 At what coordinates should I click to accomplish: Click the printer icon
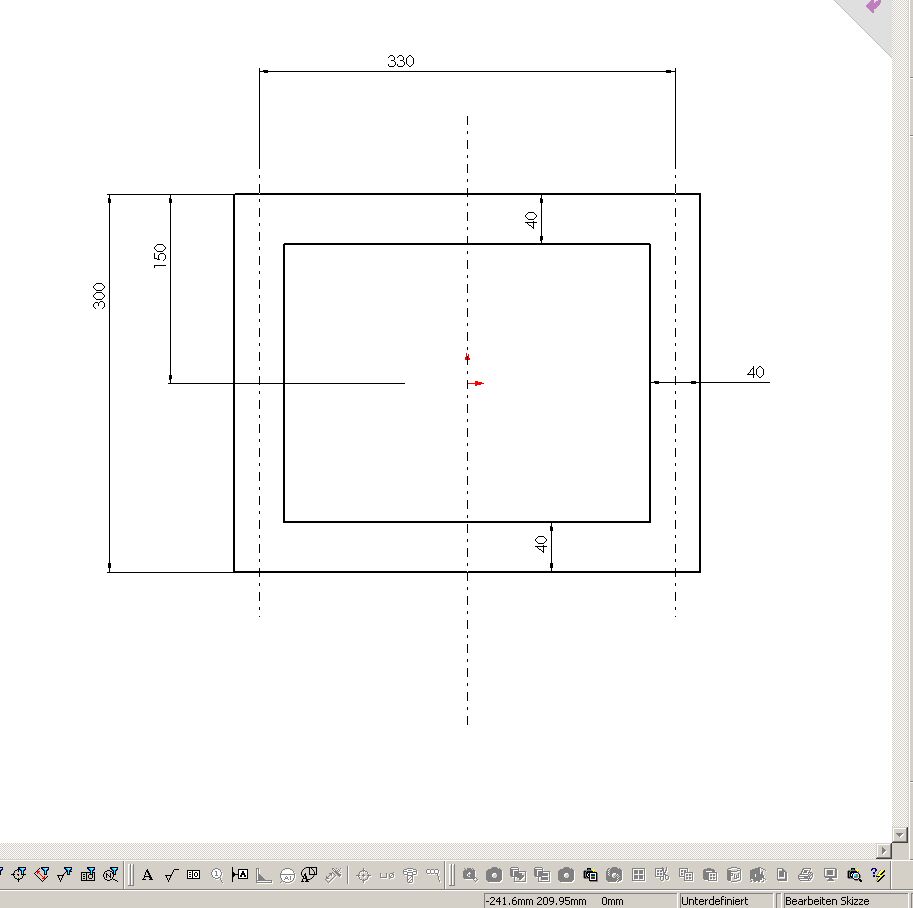tap(806, 875)
